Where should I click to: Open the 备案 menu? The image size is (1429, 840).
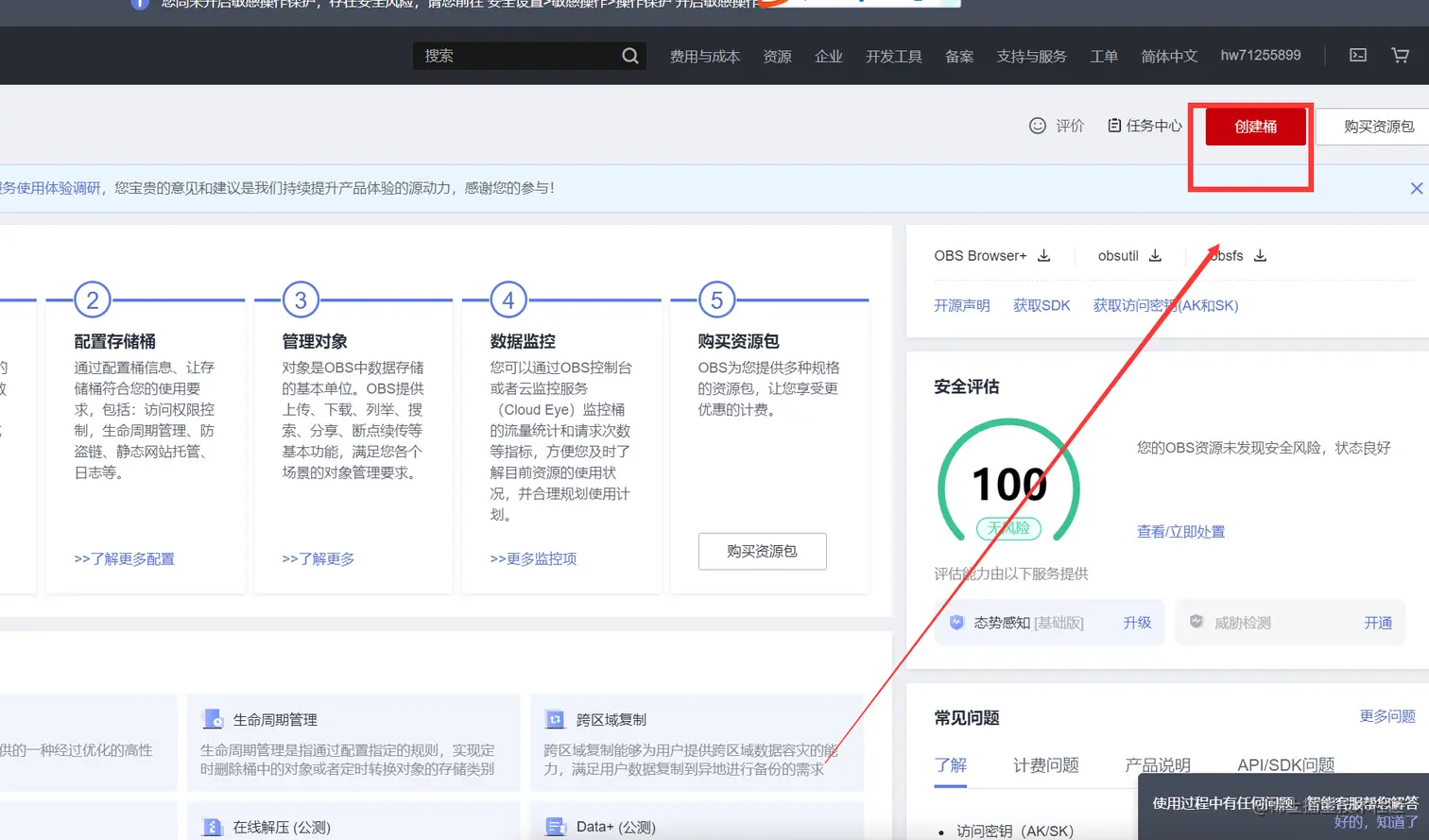click(959, 57)
